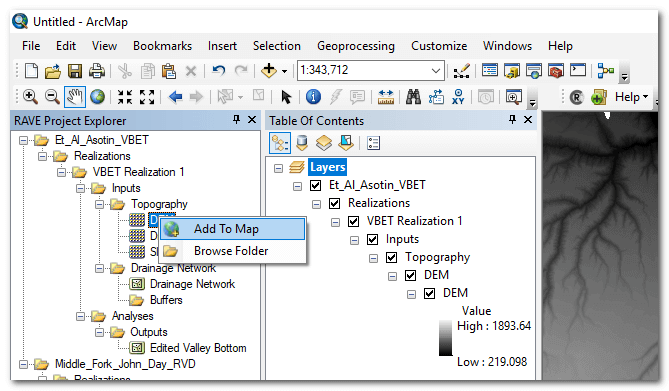This screenshot has width=669, height=391.
Task: Open the Editor toolbar icon
Action: pos(462,71)
